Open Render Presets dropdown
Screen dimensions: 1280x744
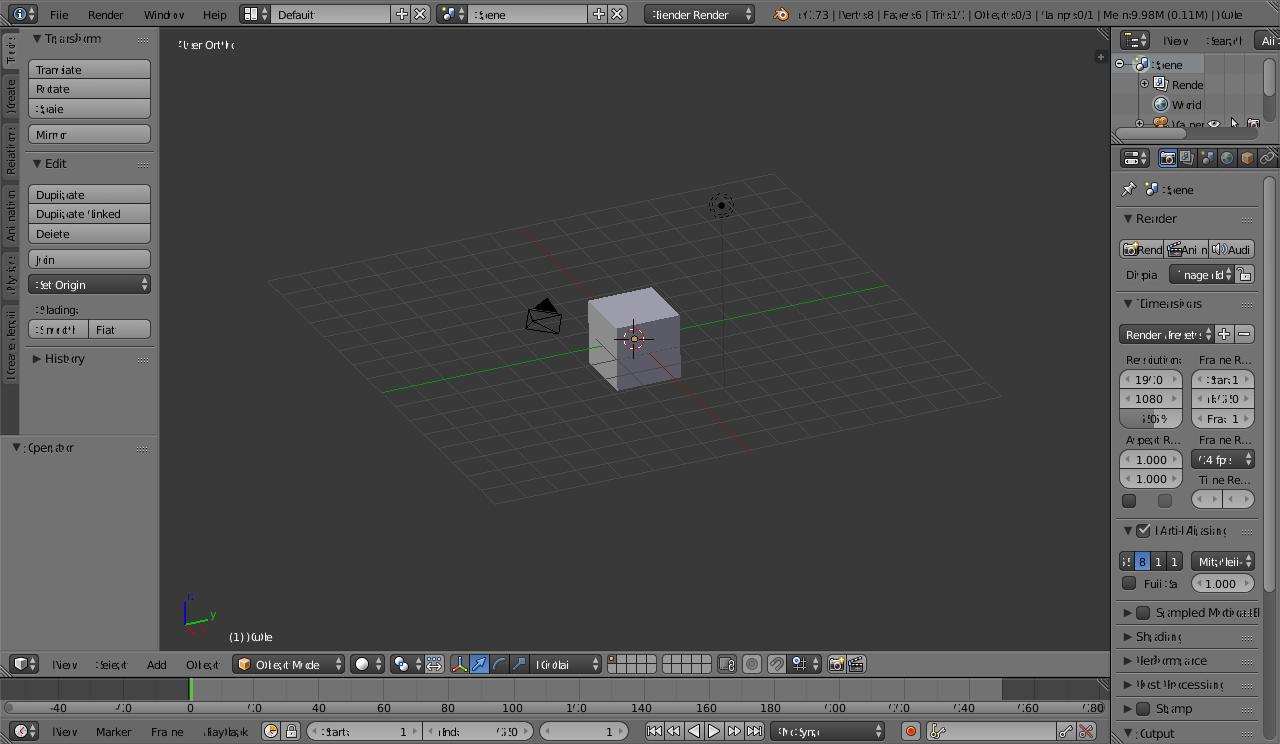(x=1166, y=334)
